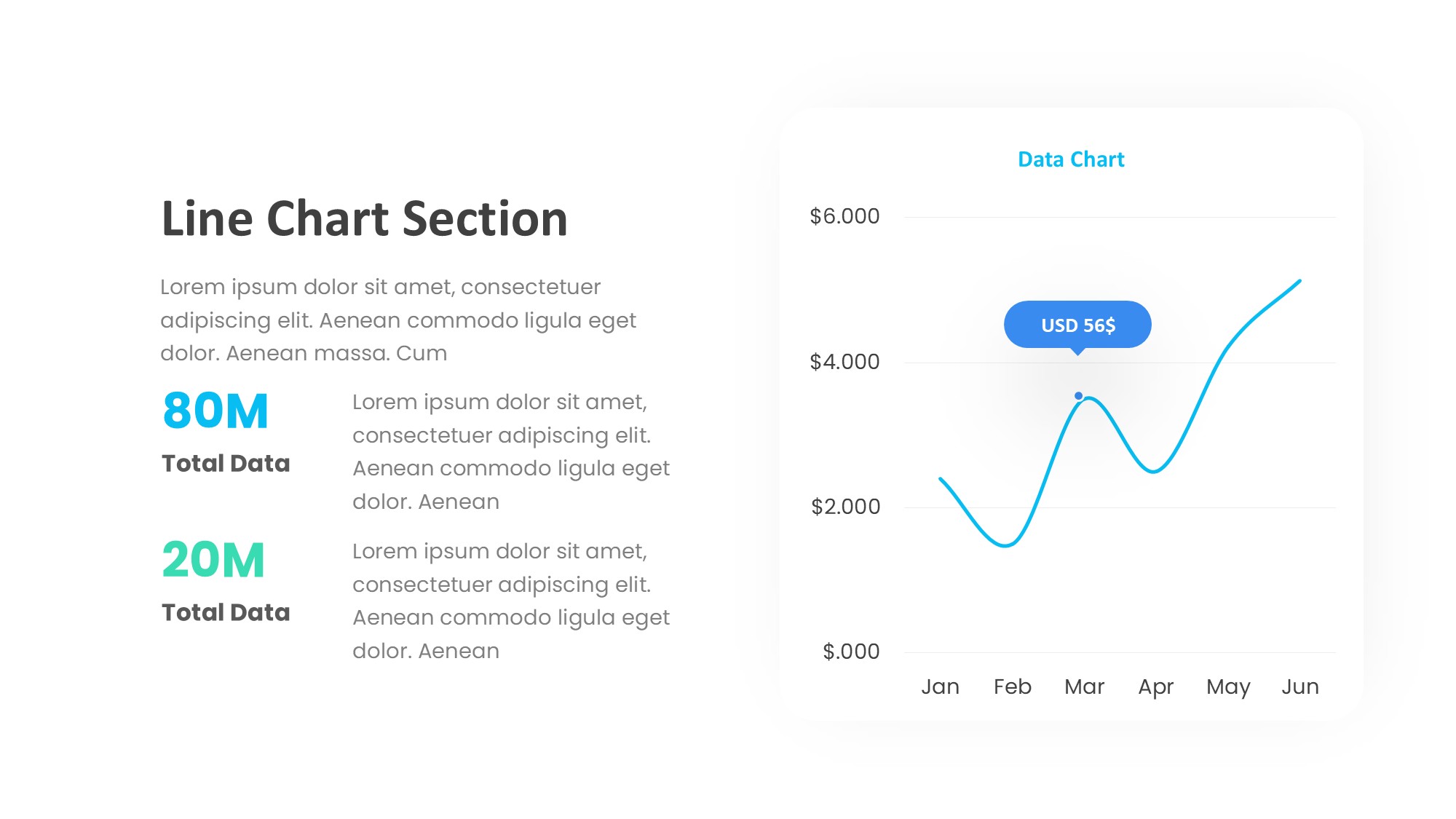Image resolution: width=1456 pixels, height=819 pixels.
Task: Select the "$.000" y-axis value
Action: [x=851, y=652]
